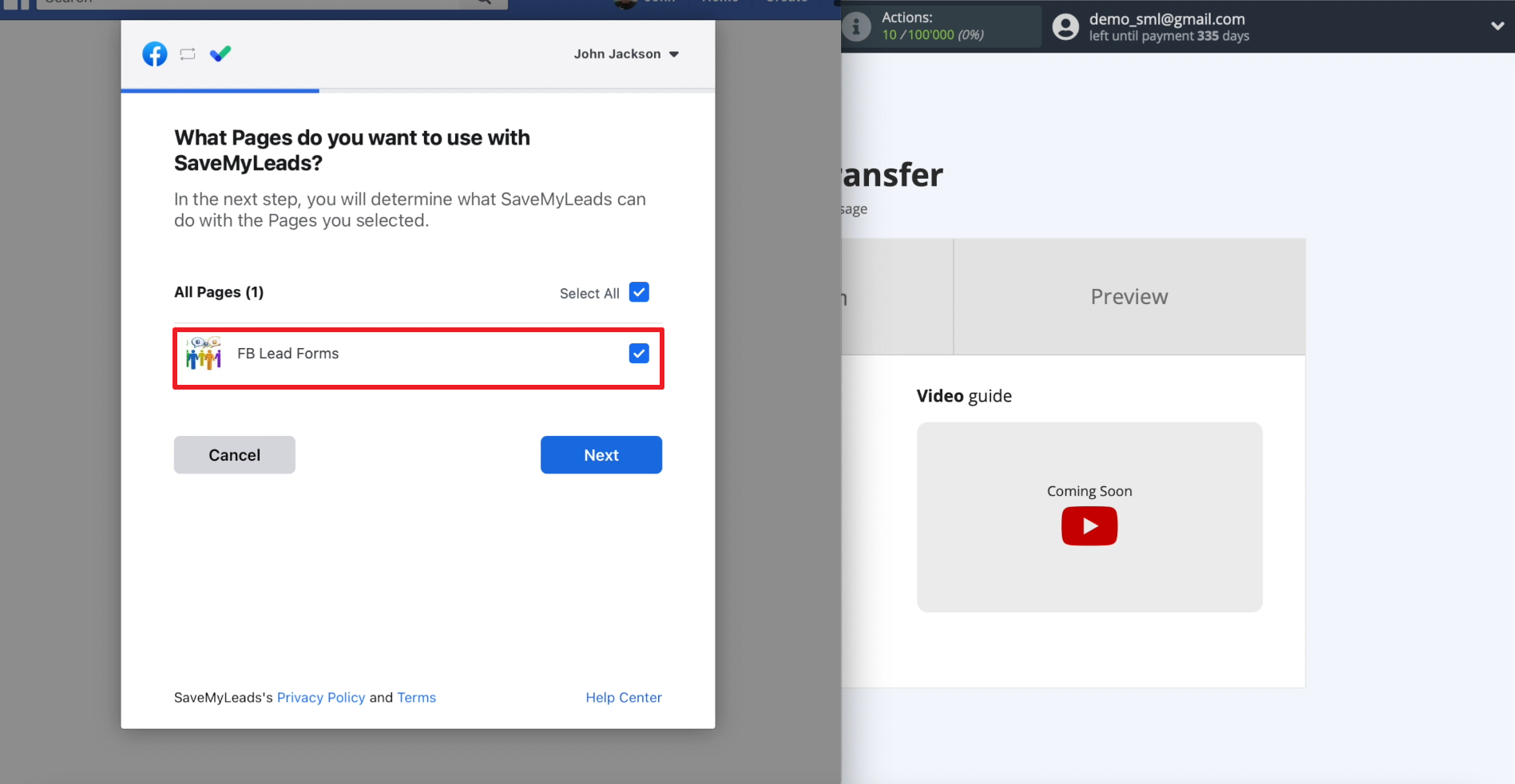This screenshot has height=784, width=1515.
Task: Click the Next button
Action: 601,455
